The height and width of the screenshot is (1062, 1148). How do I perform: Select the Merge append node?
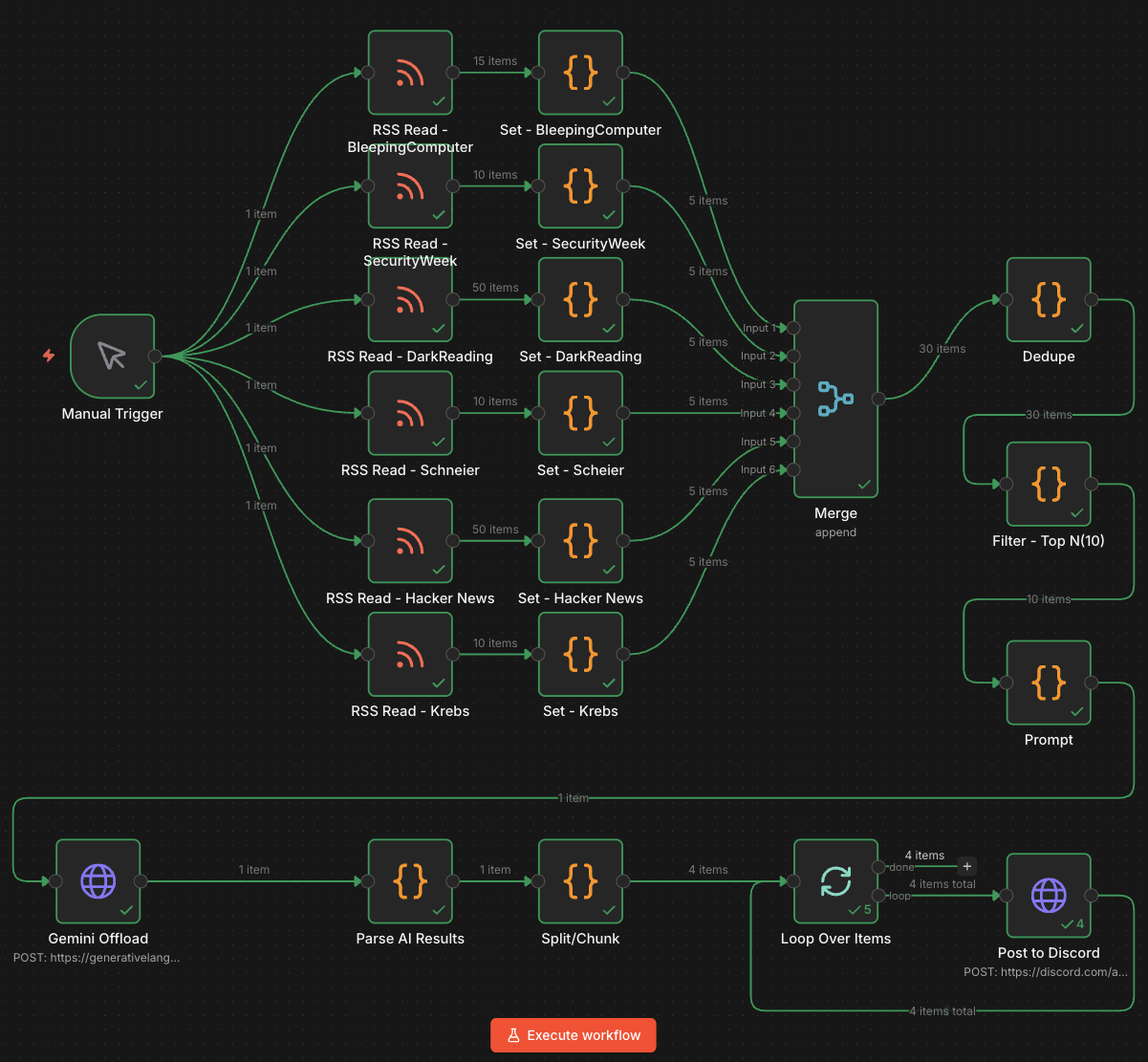(x=835, y=398)
